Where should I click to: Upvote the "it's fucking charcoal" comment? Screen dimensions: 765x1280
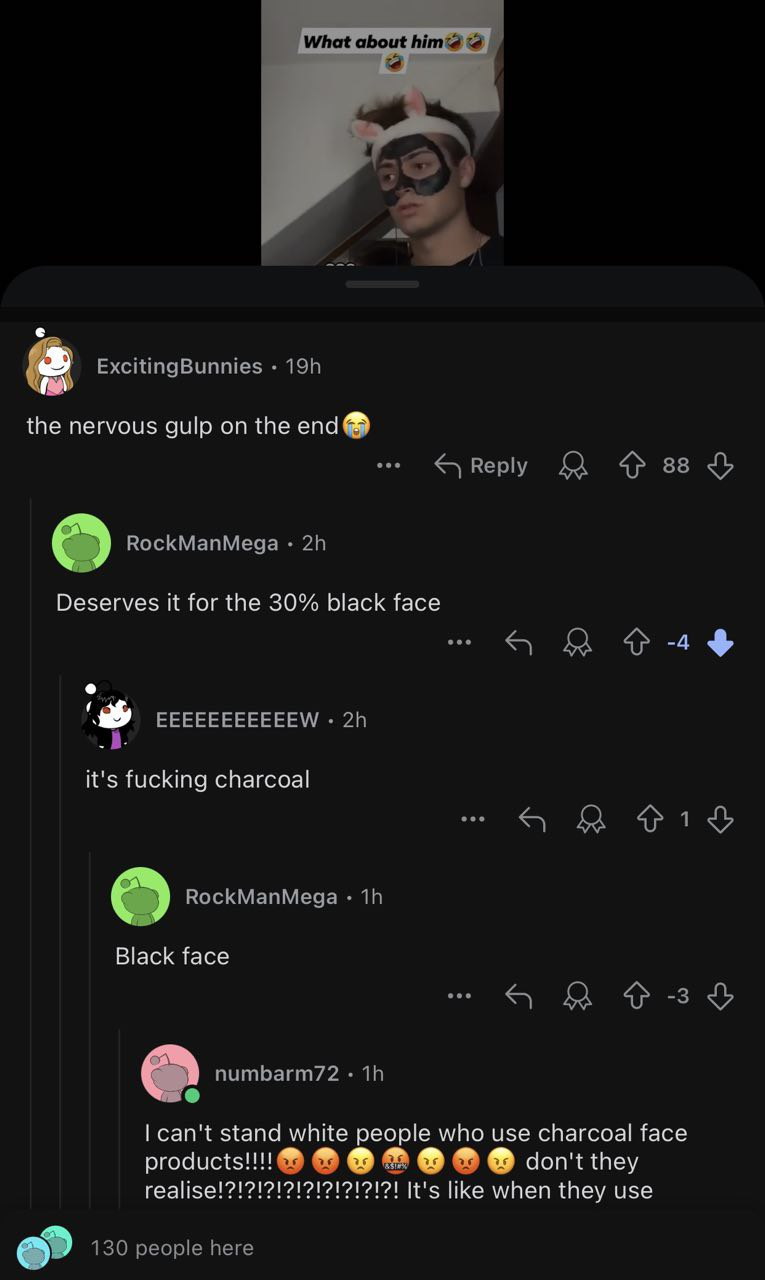tap(650, 820)
